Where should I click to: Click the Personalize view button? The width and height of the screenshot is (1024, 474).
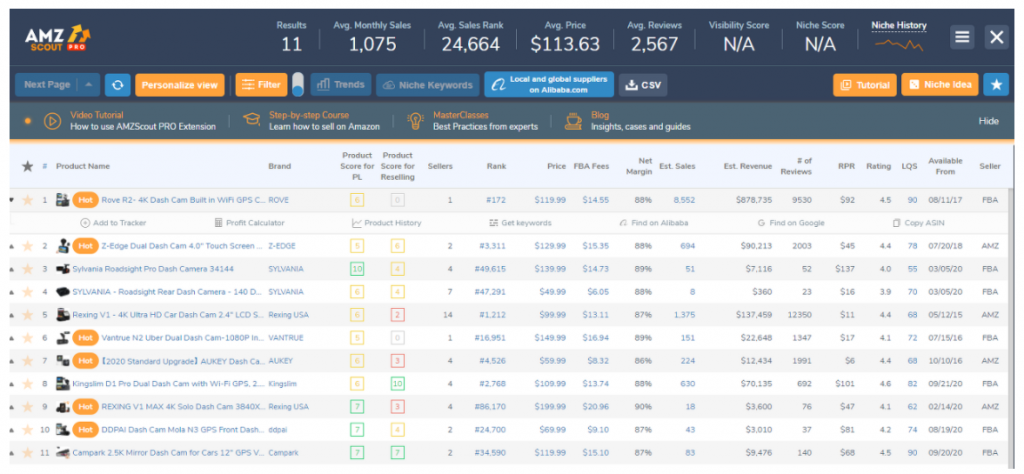pyautogui.click(x=180, y=85)
